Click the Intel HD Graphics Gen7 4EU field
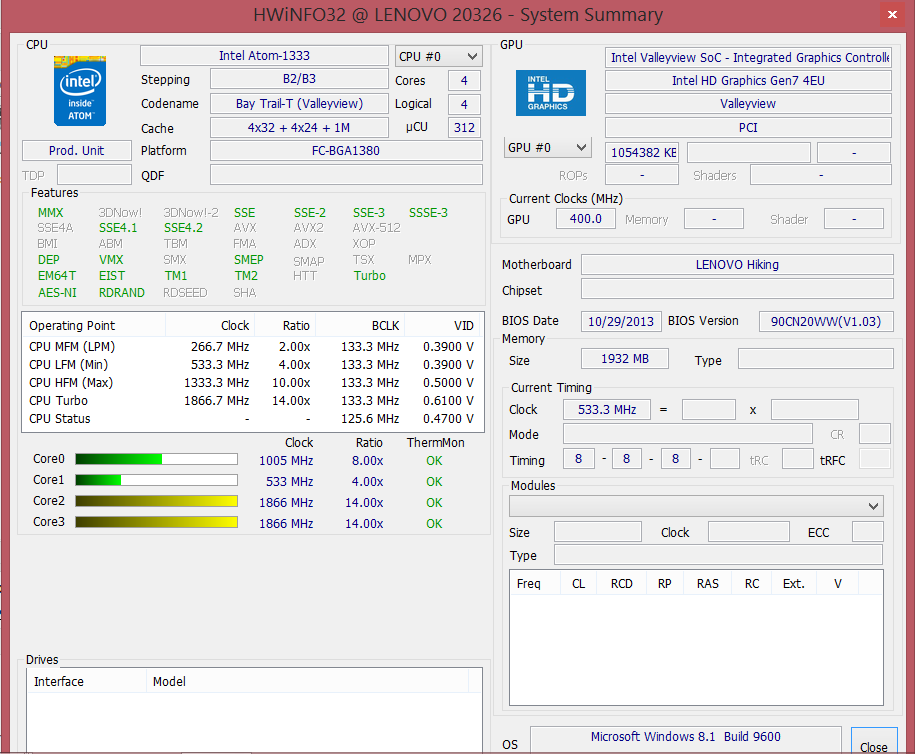 coord(748,81)
